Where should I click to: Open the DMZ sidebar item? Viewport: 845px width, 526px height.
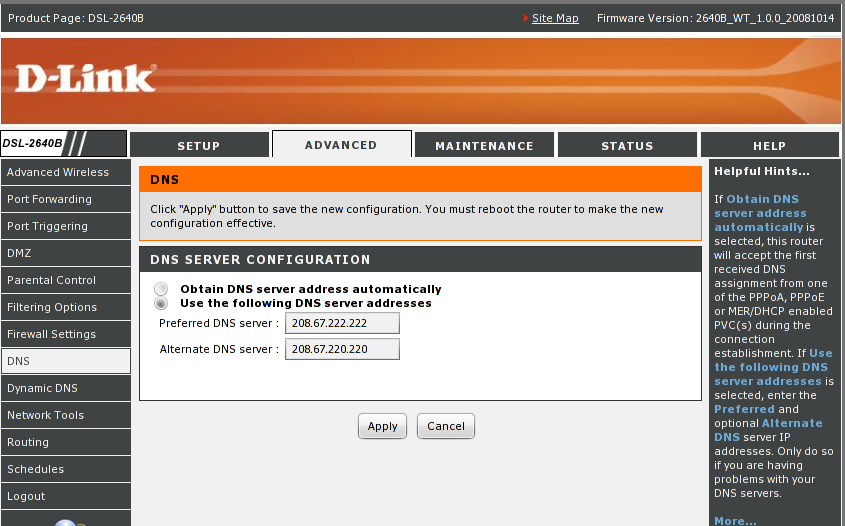pos(66,253)
